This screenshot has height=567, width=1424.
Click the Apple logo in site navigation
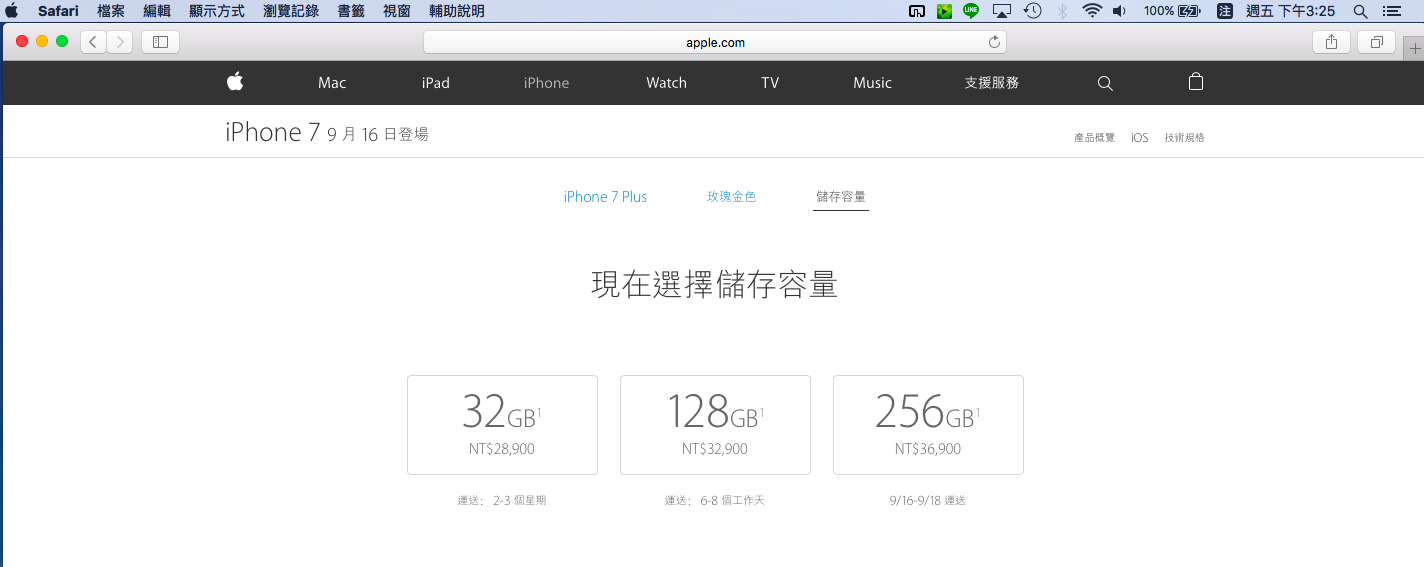(x=235, y=82)
